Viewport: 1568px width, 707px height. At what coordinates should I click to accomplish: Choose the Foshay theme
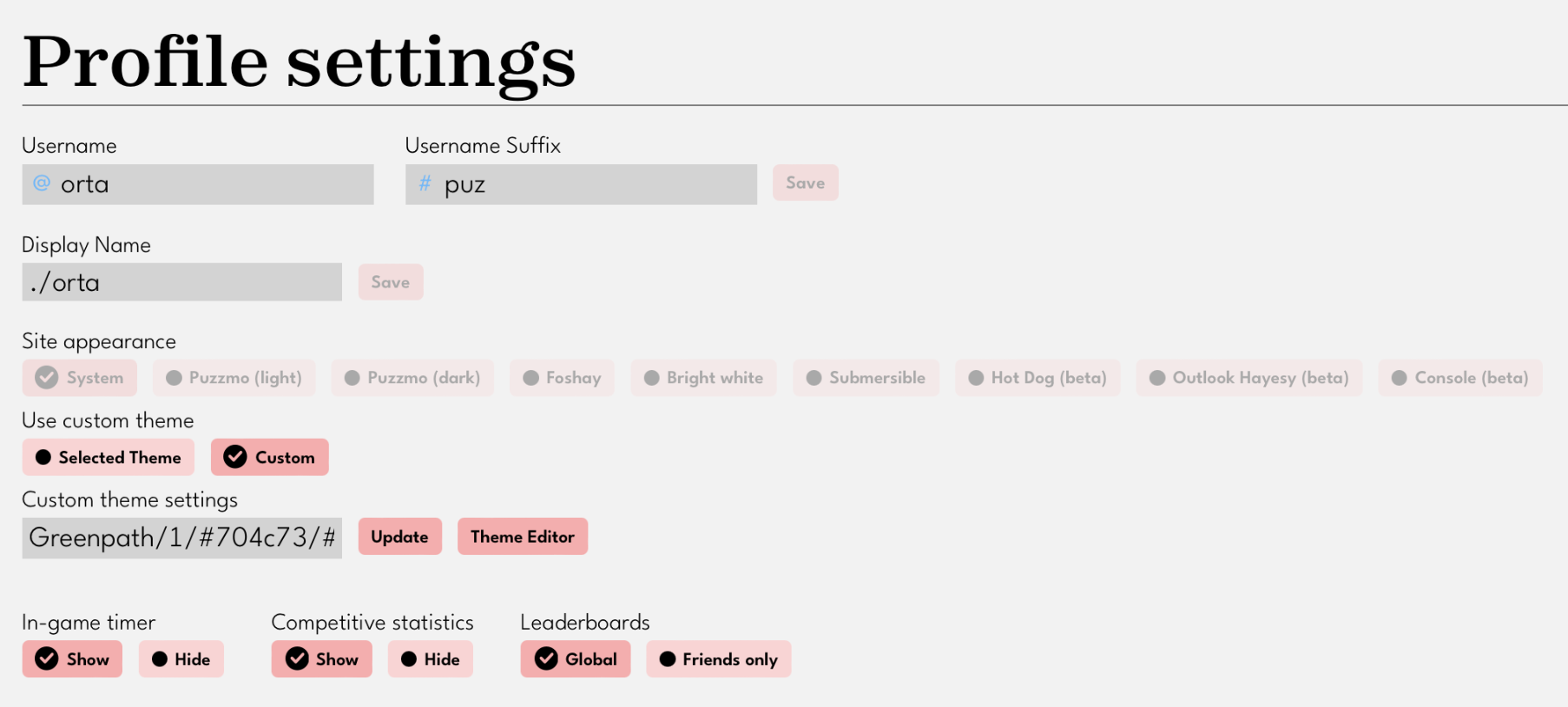click(x=562, y=378)
